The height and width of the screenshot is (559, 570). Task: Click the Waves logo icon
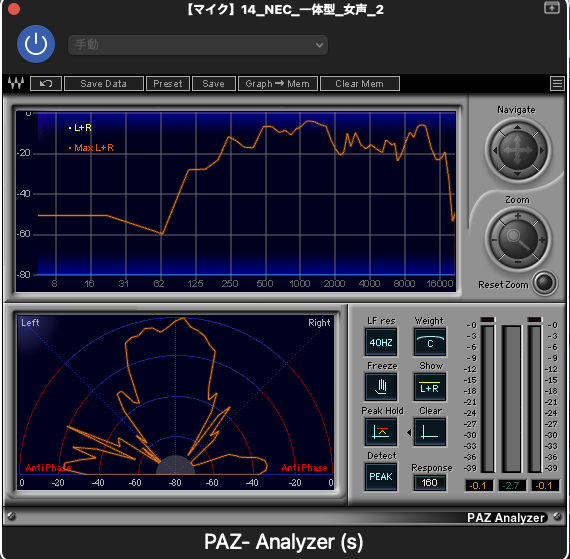tap(16, 83)
